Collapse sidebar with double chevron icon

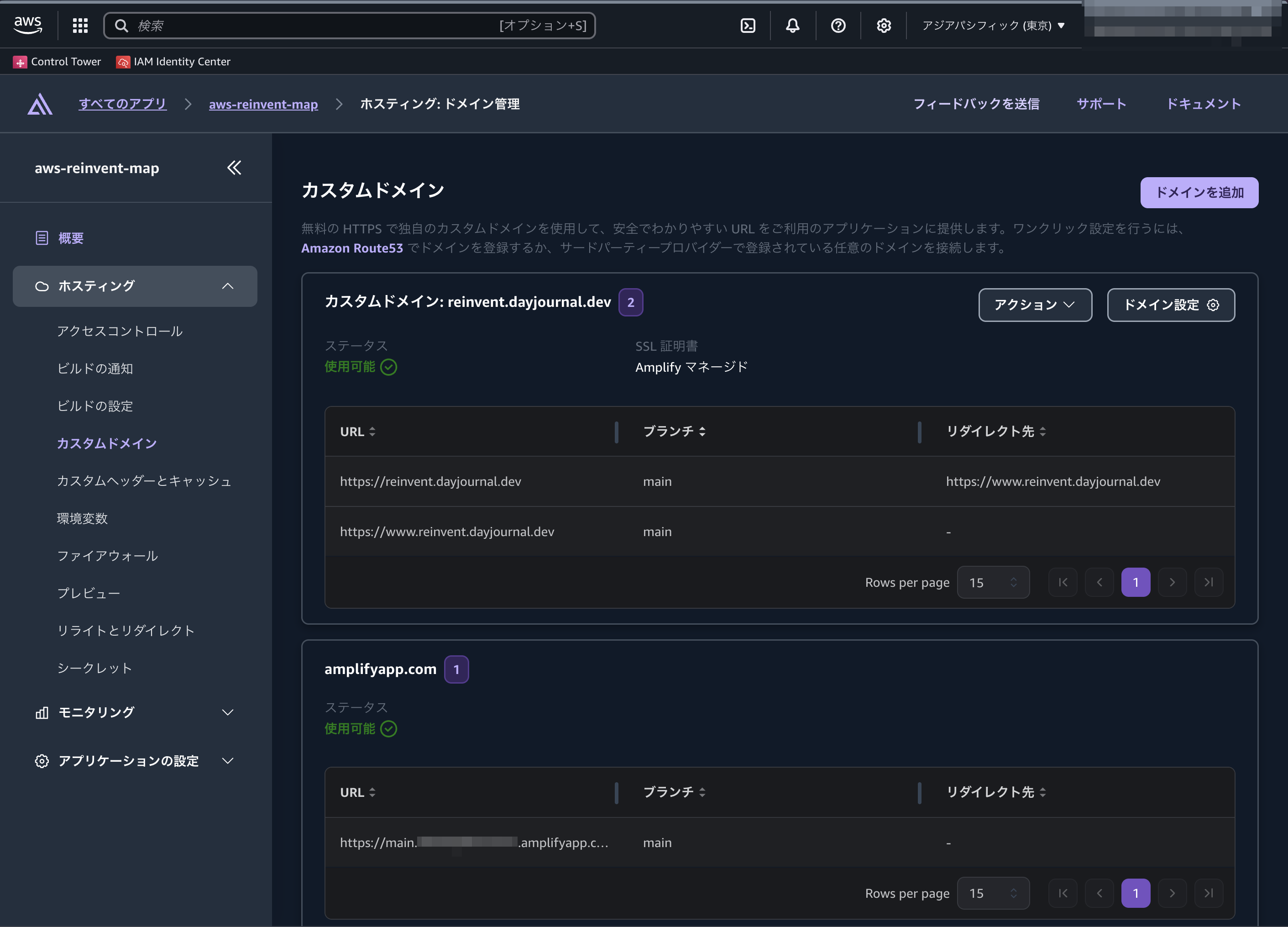[x=234, y=168]
